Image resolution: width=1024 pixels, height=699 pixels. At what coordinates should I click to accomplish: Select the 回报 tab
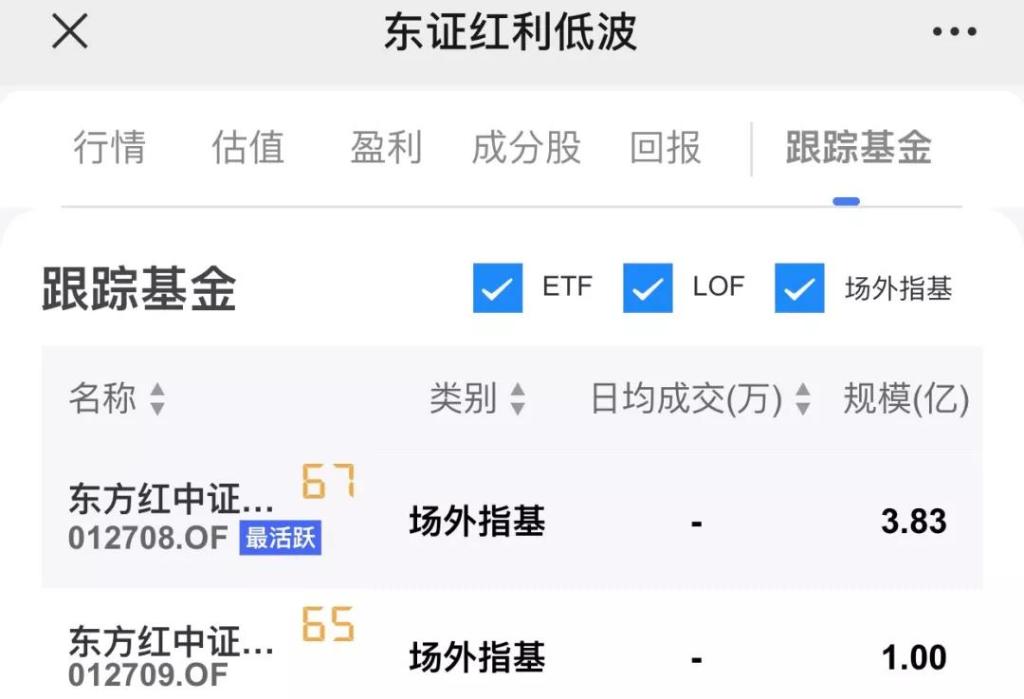click(665, 147)
